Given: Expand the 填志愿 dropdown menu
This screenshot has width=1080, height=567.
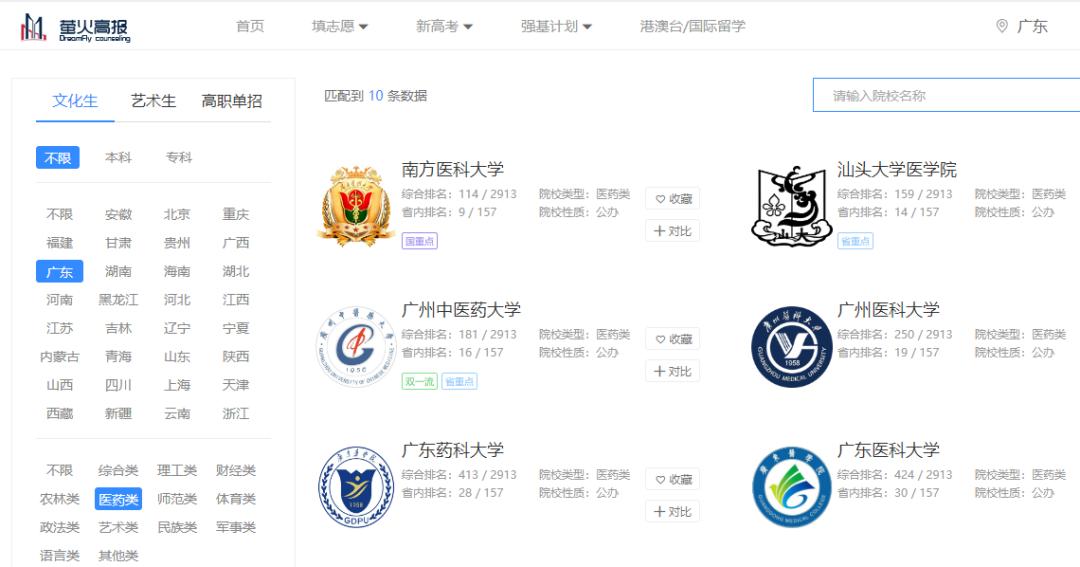Looking at the screenshot, I should [340, 26].
